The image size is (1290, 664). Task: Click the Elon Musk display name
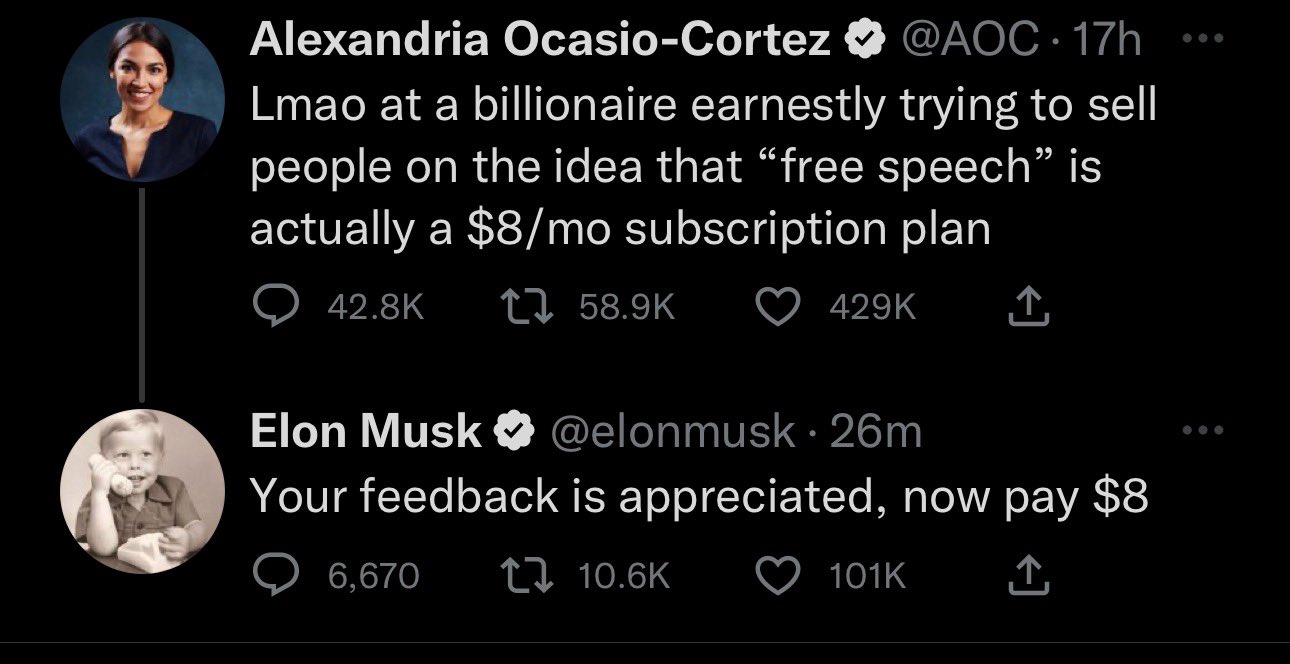366,431
